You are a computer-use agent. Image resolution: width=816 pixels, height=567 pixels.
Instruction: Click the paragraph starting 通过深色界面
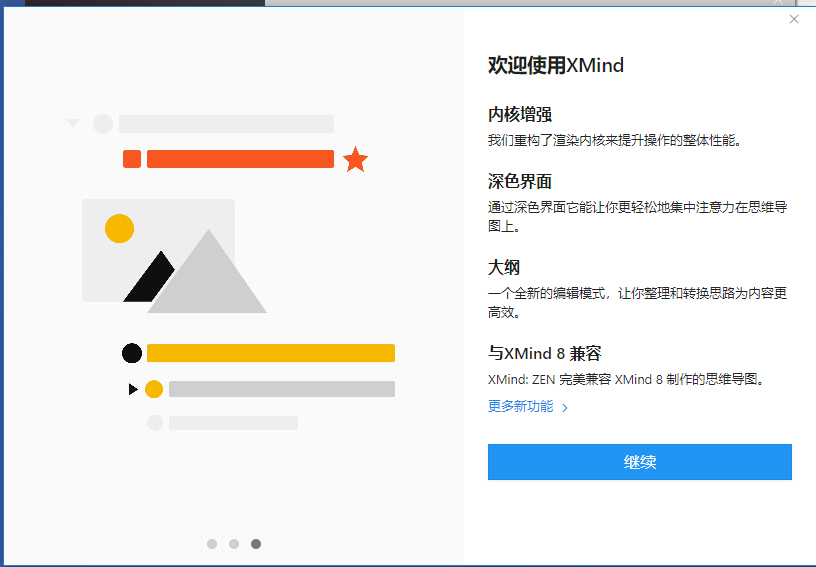[637, 216]
